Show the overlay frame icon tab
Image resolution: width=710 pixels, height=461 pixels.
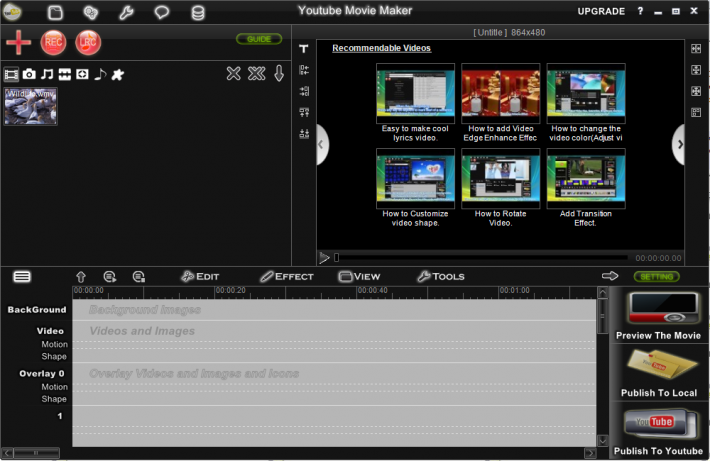[82, 74]
